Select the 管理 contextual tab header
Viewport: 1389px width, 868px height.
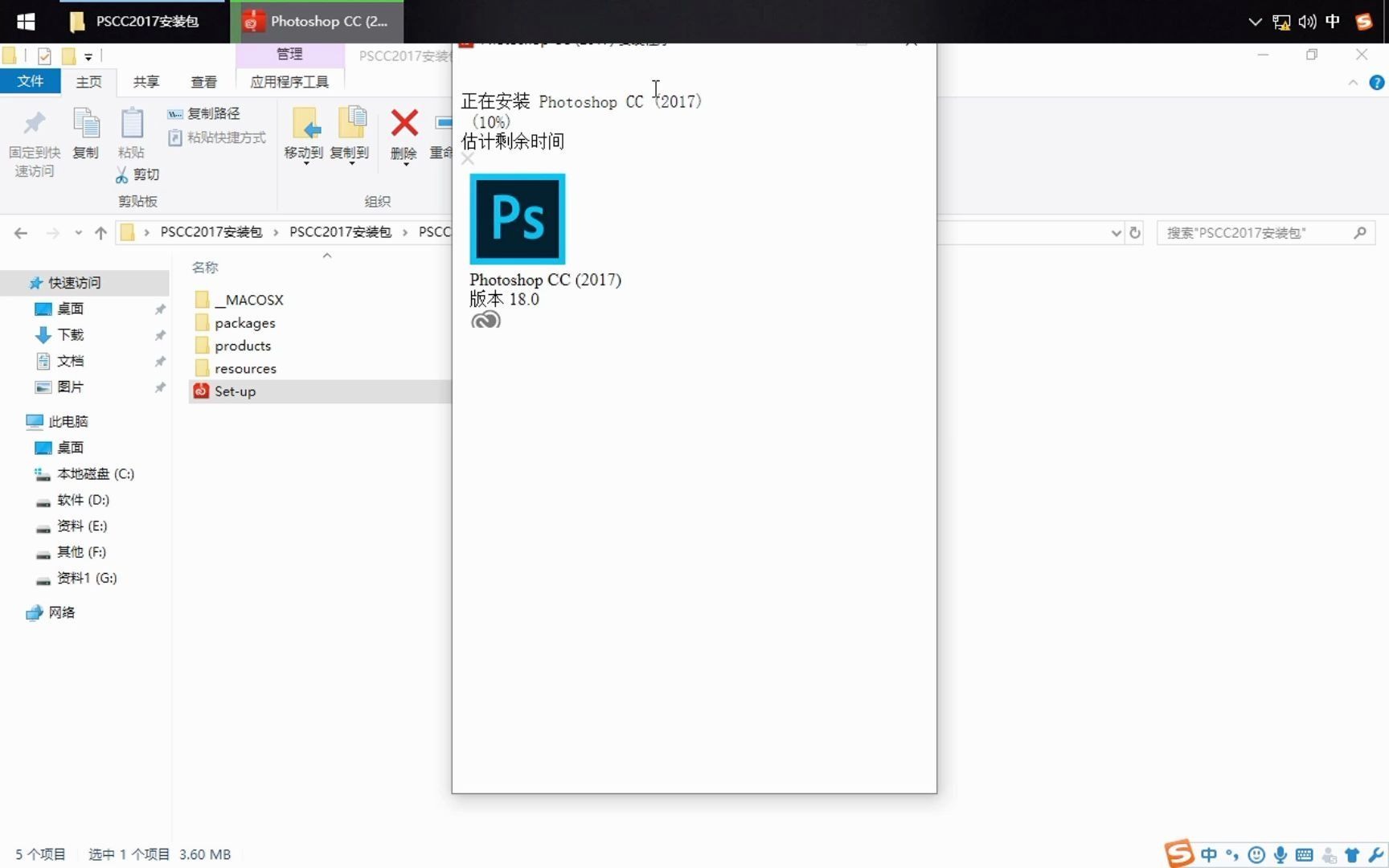tap(289, 54)
